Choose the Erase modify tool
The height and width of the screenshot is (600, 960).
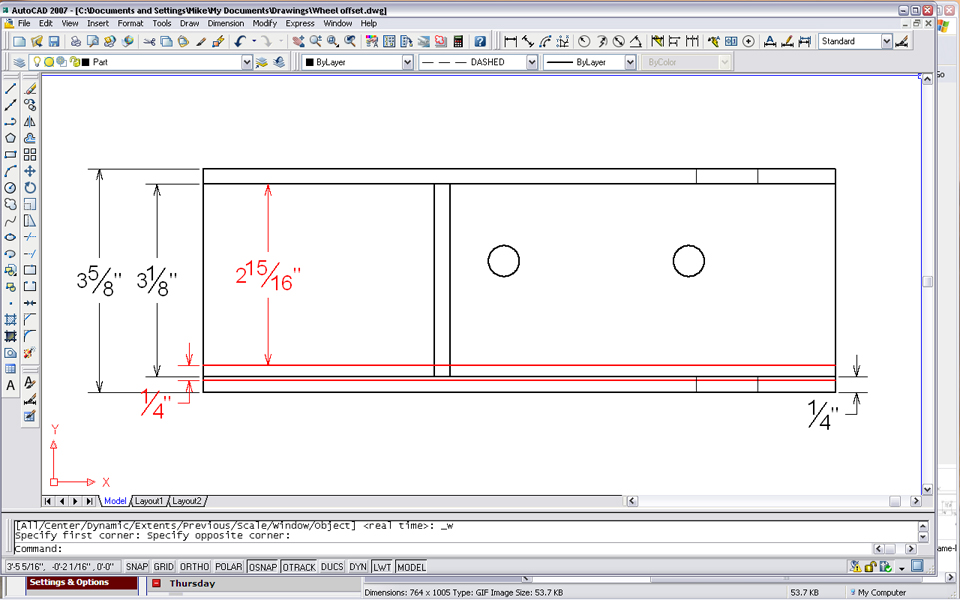30,89
